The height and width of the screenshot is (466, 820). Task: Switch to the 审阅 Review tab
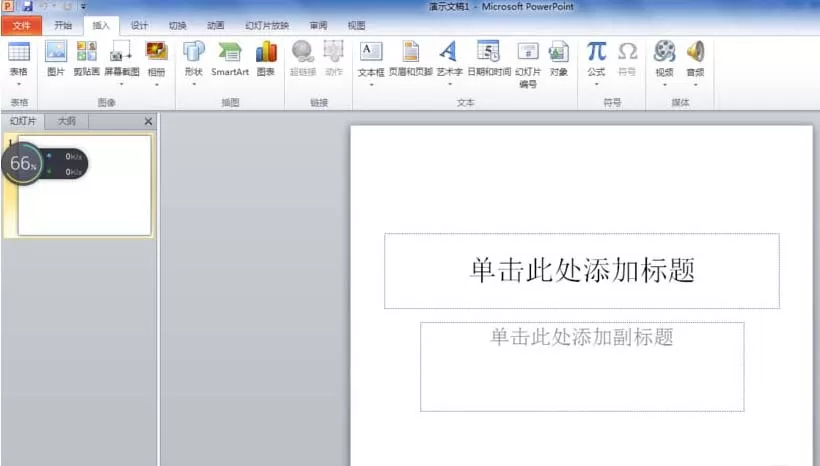coord(318,25)
